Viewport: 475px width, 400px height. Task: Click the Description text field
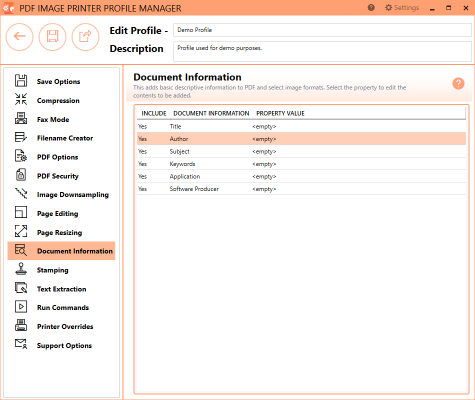322,51
